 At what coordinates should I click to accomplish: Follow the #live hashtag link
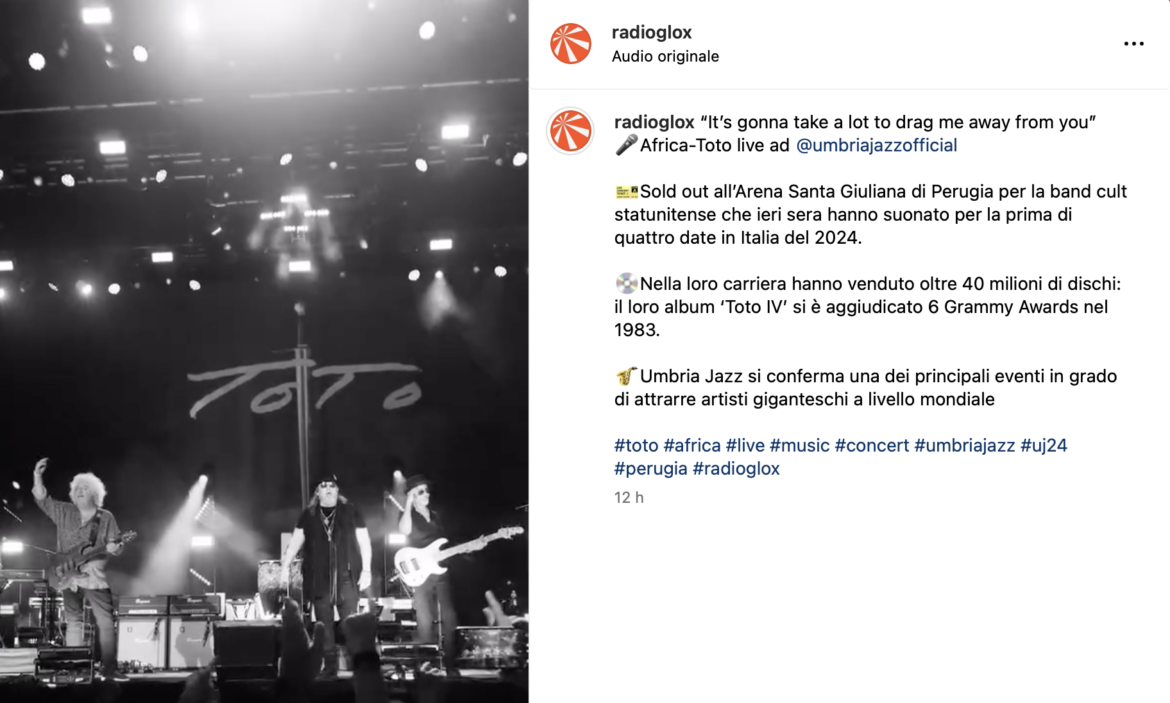tap(745, 446)
